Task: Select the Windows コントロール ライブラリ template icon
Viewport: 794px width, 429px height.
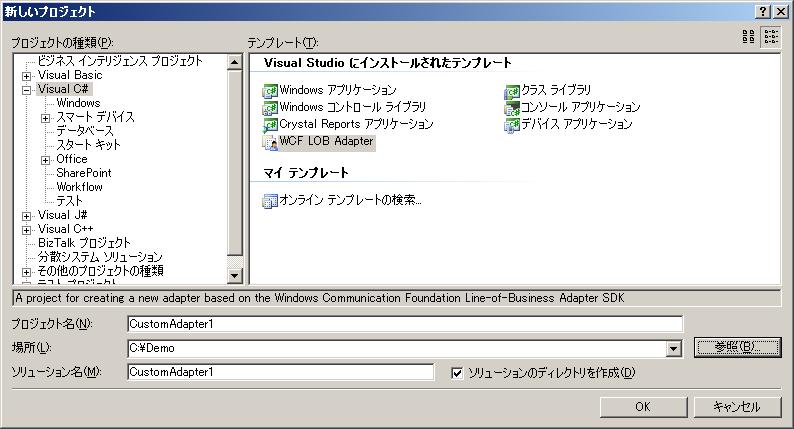Action: [270, 108]
